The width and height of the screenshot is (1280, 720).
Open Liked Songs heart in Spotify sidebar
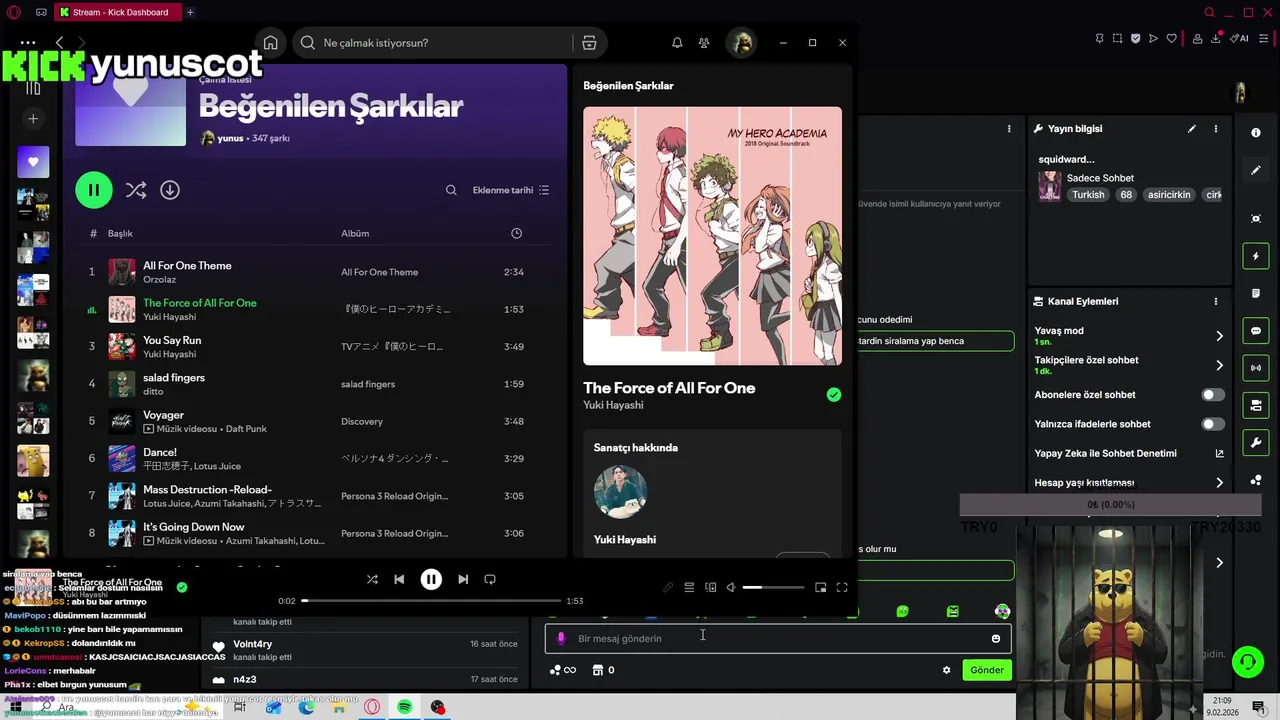pyautogui.click(x=33, y=162)
